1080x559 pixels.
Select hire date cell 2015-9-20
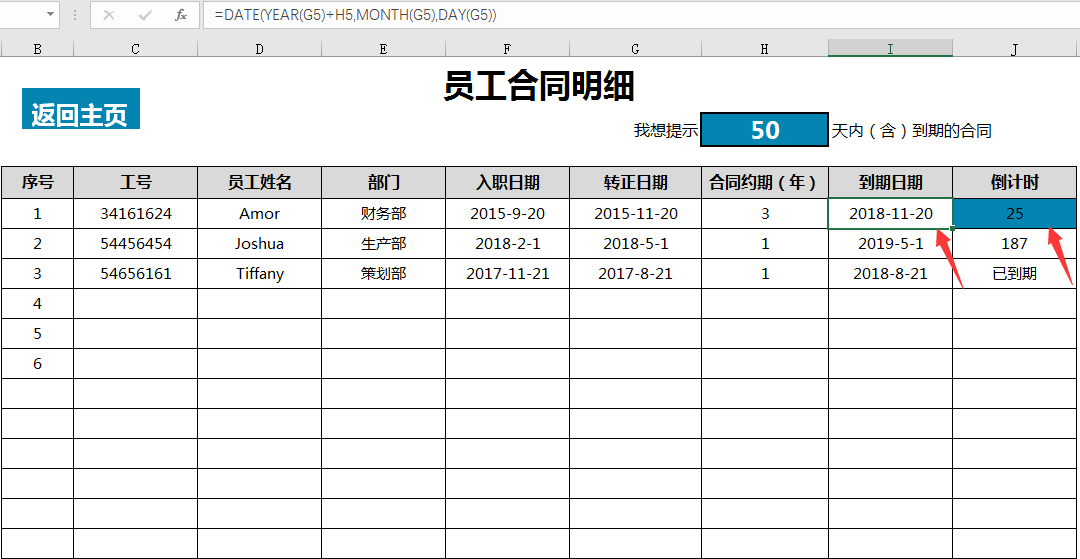pyautogui.click(x=508, y=213)
